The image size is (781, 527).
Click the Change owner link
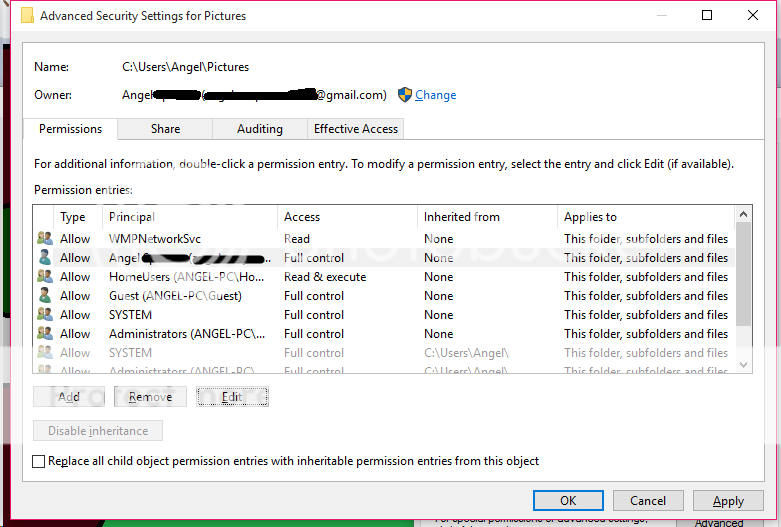pos(435,95)
